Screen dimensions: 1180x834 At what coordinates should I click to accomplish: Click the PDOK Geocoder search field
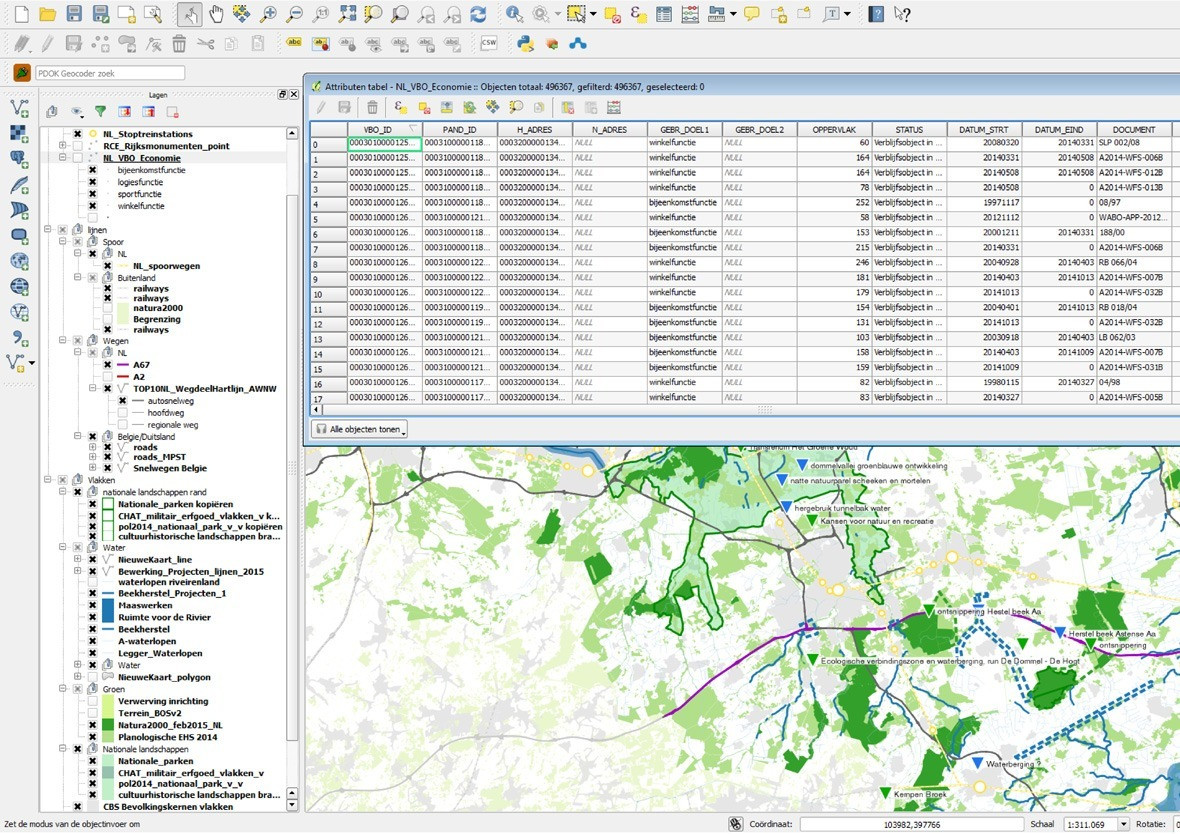[x=110, y=73]
